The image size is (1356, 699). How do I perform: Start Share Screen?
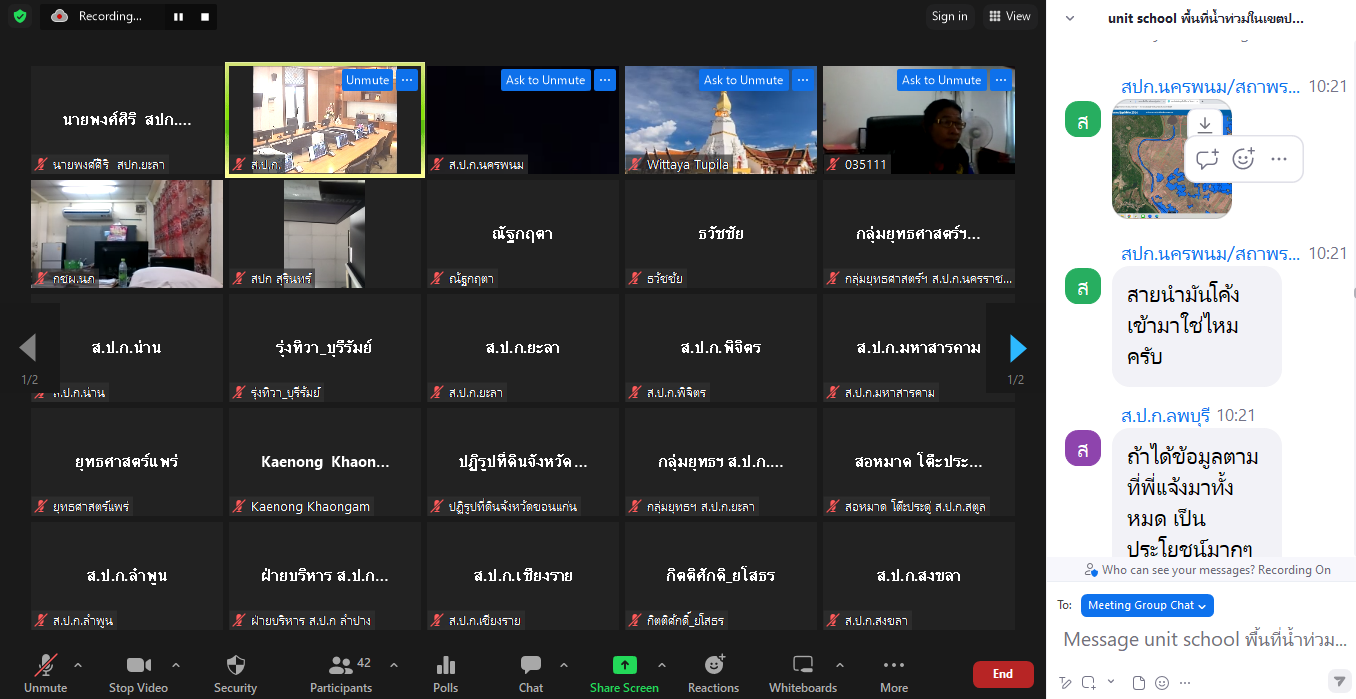(624, 674)
